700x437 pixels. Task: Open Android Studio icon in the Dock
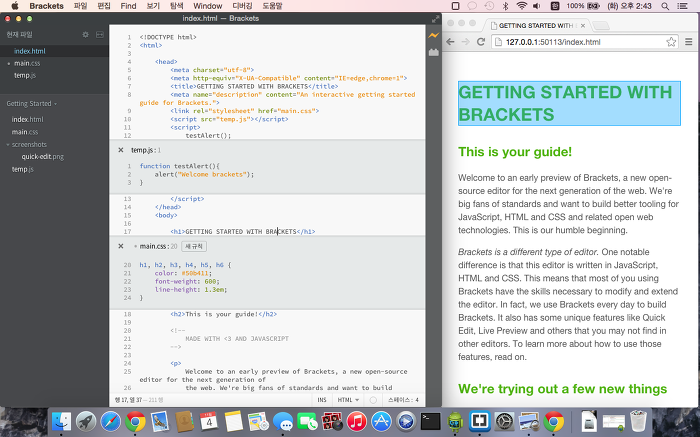pos(455,421)
